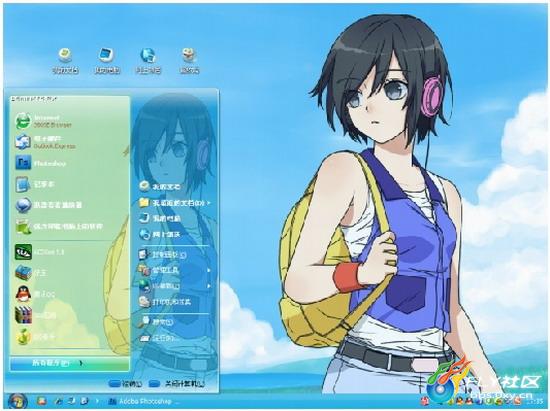Screen dimensions: 550x411
Task: Open My Documents in start menu right pane
Action: [x=160, y=186]
